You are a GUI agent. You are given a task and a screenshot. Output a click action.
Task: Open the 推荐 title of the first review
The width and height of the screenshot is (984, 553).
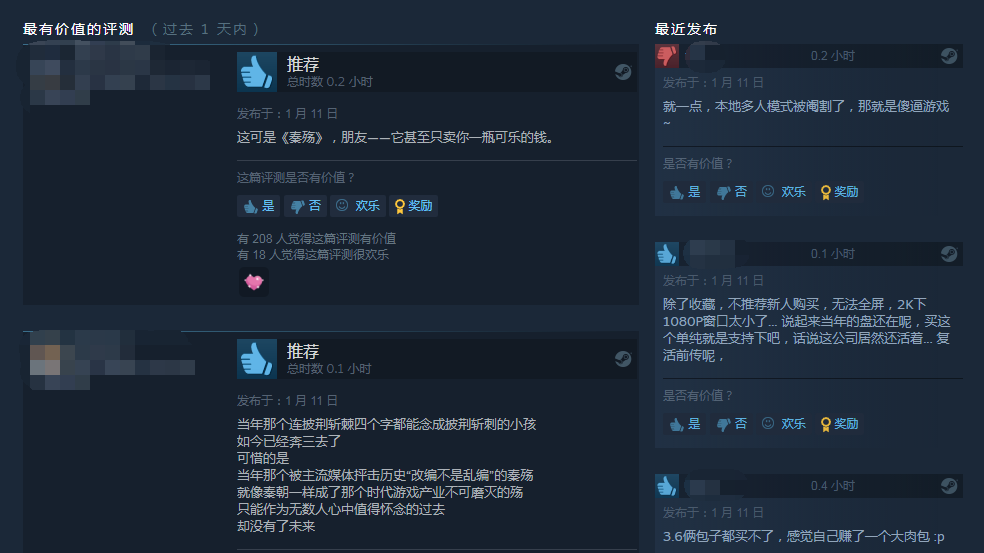303,64
